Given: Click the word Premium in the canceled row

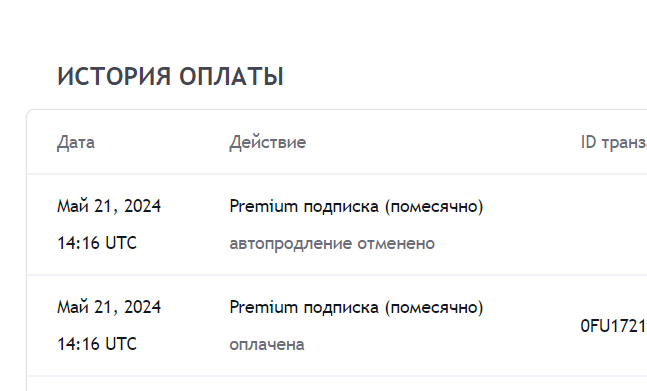Looking at the screenshot, I should [263, 206].
